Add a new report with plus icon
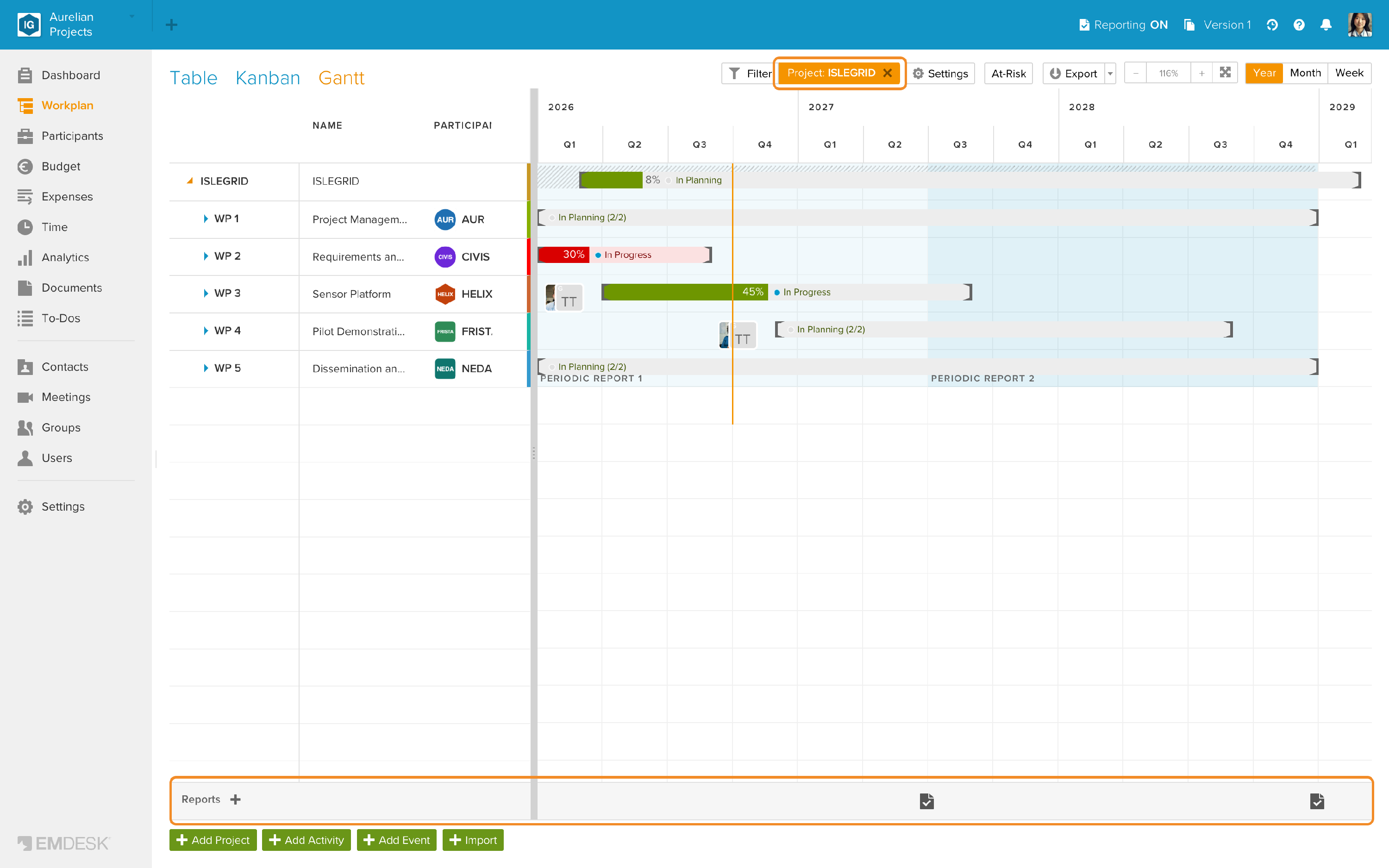 [235, 799]
